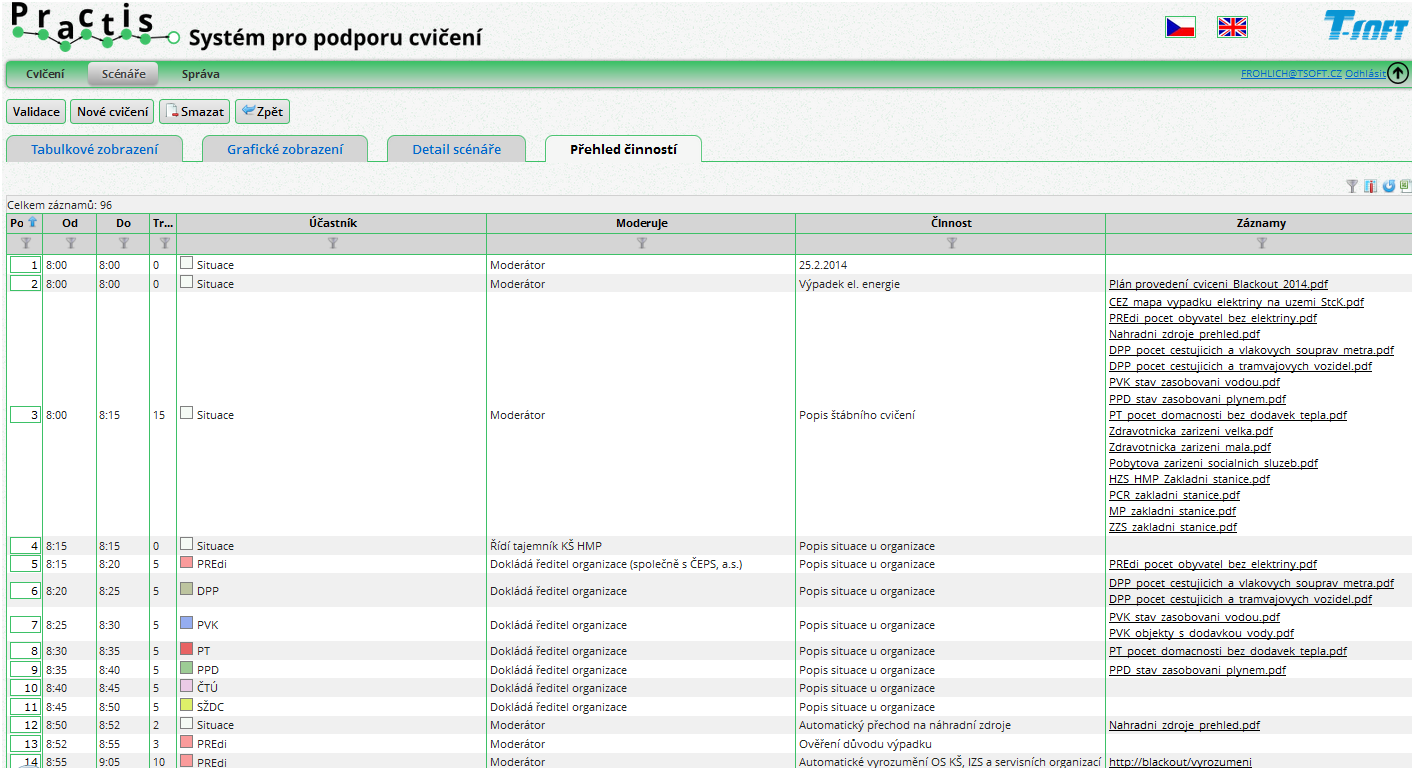
Task: Switch language to English flag
Action: coord(1232,27)
